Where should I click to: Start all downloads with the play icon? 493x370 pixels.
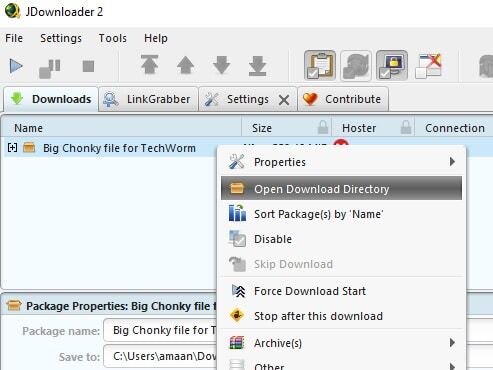pos(16,66)
